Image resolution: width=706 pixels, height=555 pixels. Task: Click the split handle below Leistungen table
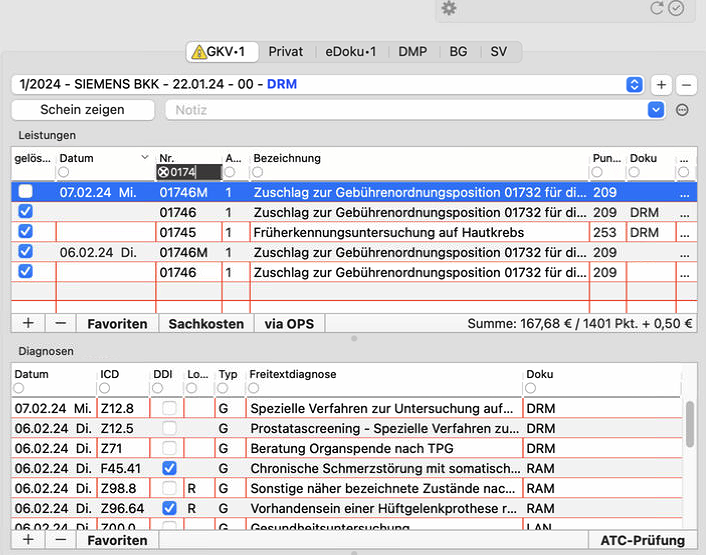click(354, 338)
